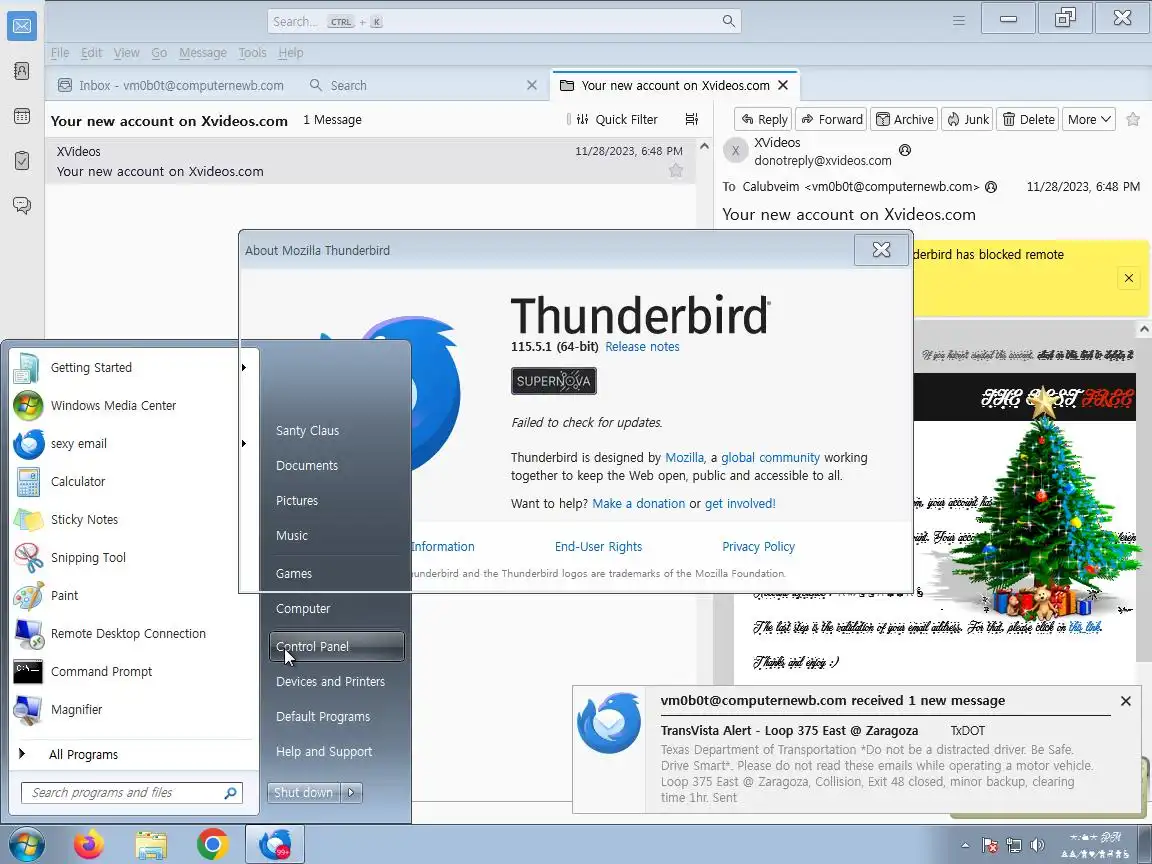Launch Sticky Notes from Start menu
Screen dimensions: 1152x864
[x=132, y=519]
